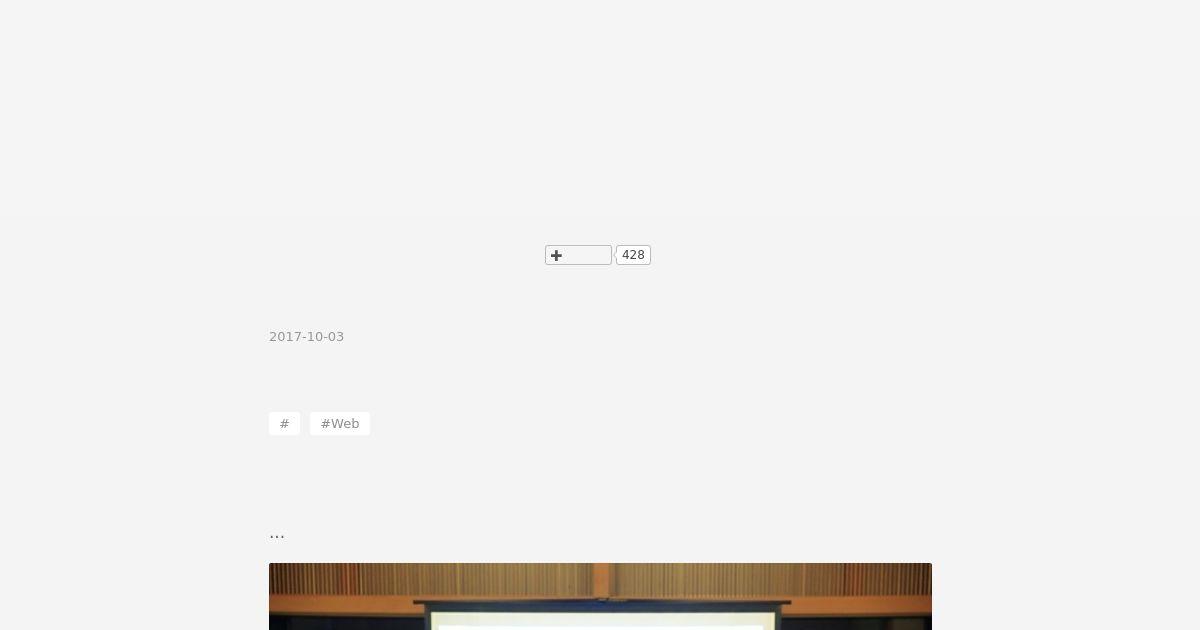Click the plus bookmark button

(x=578, y=255)
